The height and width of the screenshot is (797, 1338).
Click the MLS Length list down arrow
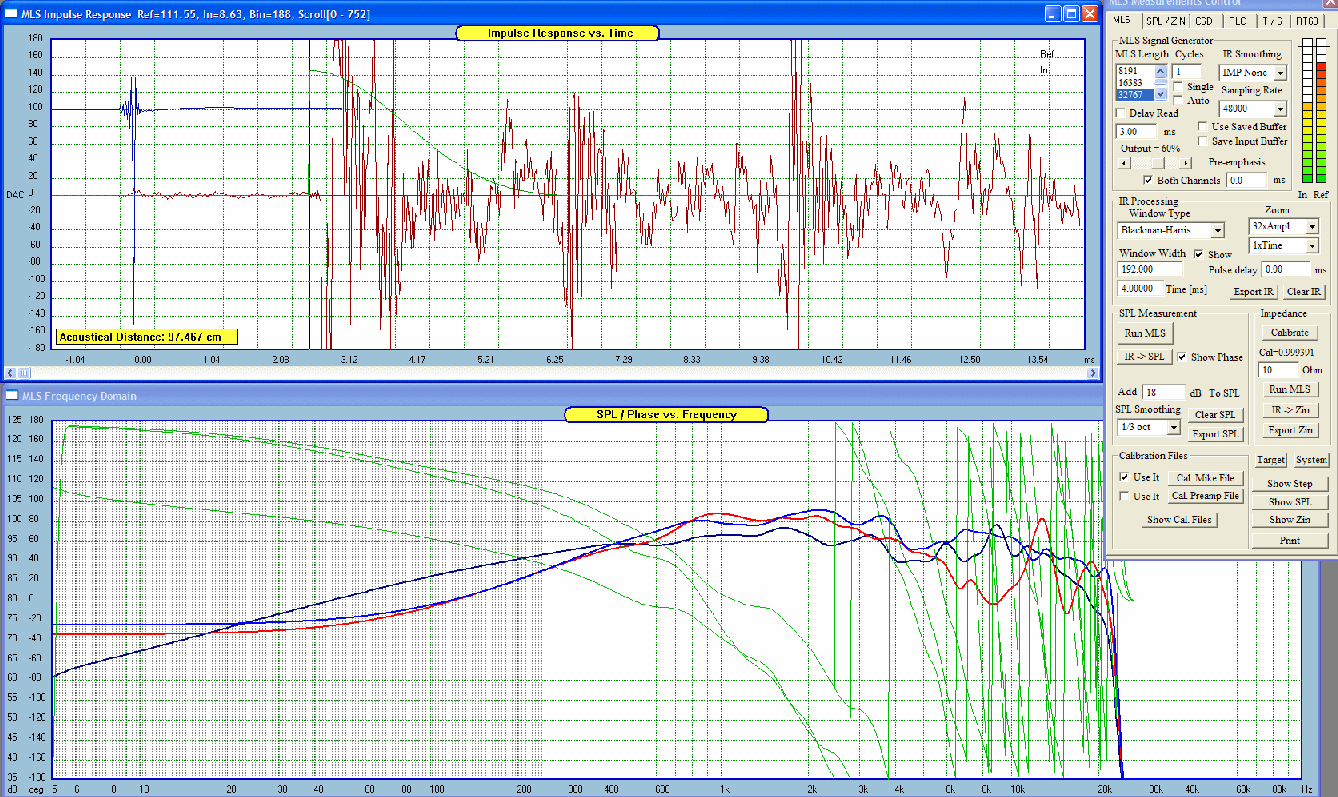1161,95
